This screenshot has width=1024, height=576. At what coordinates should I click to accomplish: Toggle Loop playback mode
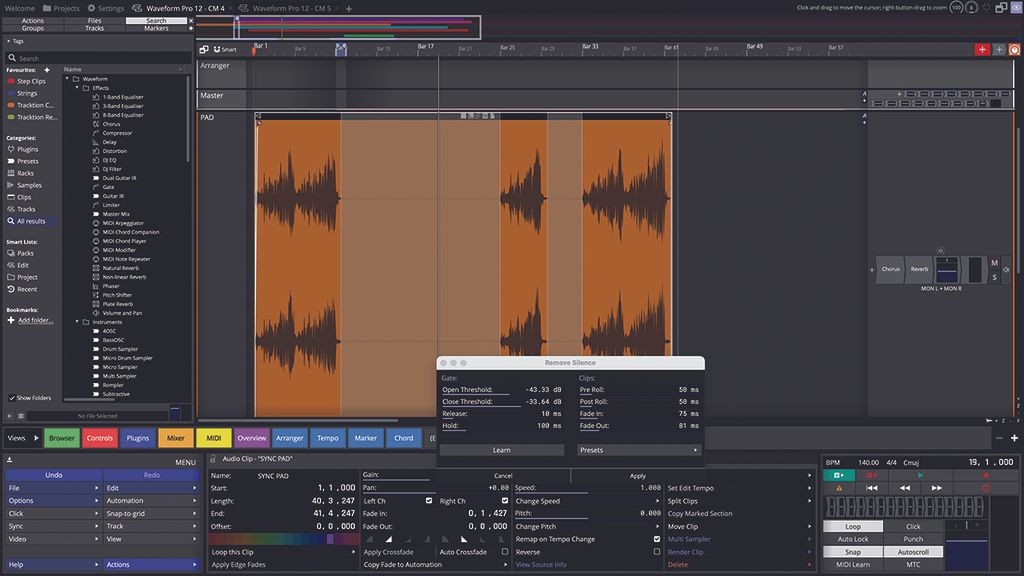coord(852,526)
